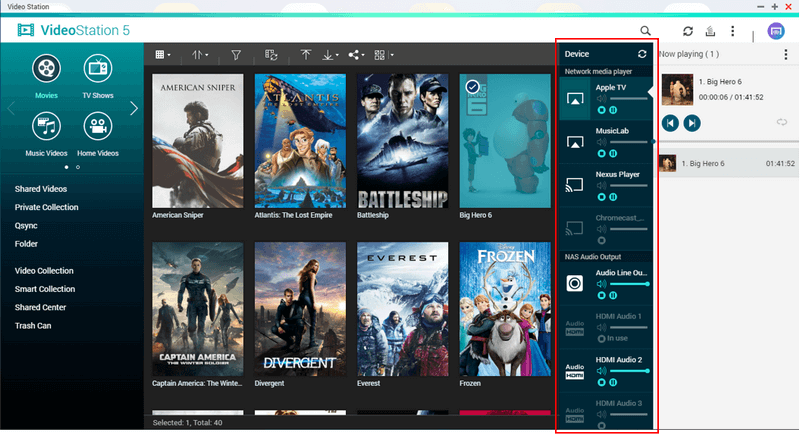This screenshot has height=436, width=800.
Task: Pause playback on HDMI Audio 2
Action: [613, 382]
